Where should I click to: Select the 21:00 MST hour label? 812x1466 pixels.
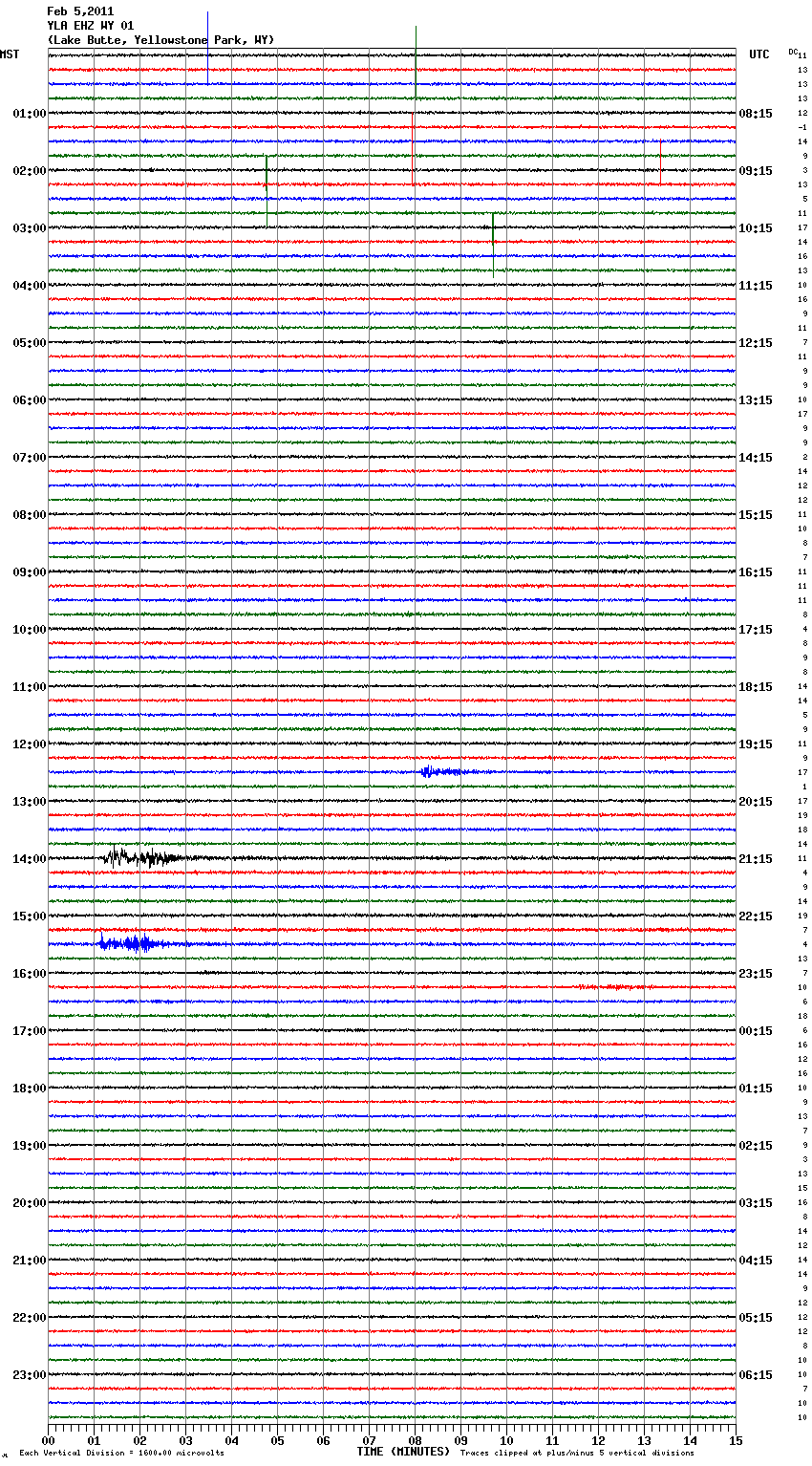[x=30, y=1261]
